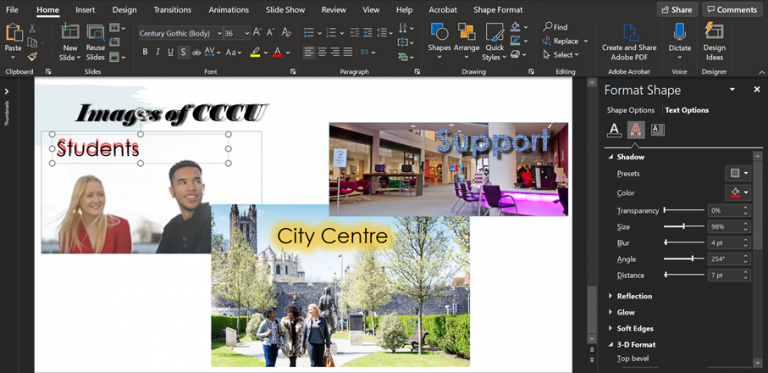Screen dimensions: 768x373
Task: Select Text Effects icon in Format Shape
Action: (636, 130)
